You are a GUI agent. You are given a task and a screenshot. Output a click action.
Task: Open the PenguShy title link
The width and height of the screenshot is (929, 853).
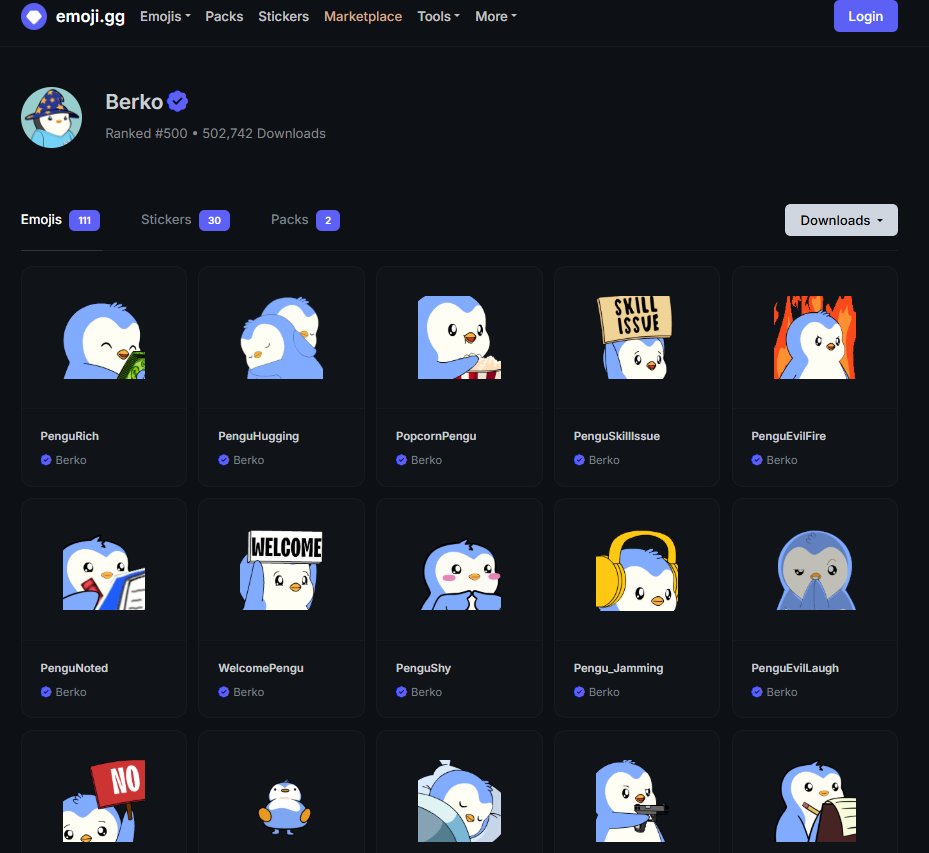(423, 668)
